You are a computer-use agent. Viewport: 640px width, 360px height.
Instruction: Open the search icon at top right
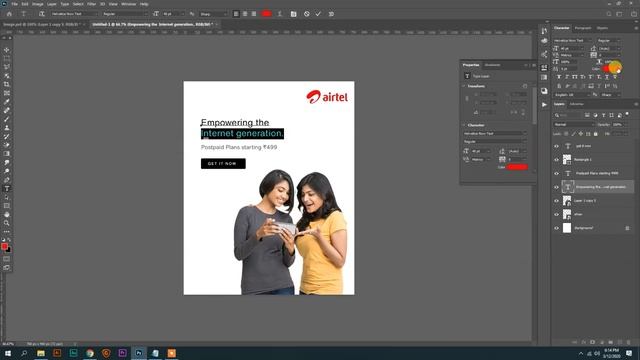click(x=609, y=14)
